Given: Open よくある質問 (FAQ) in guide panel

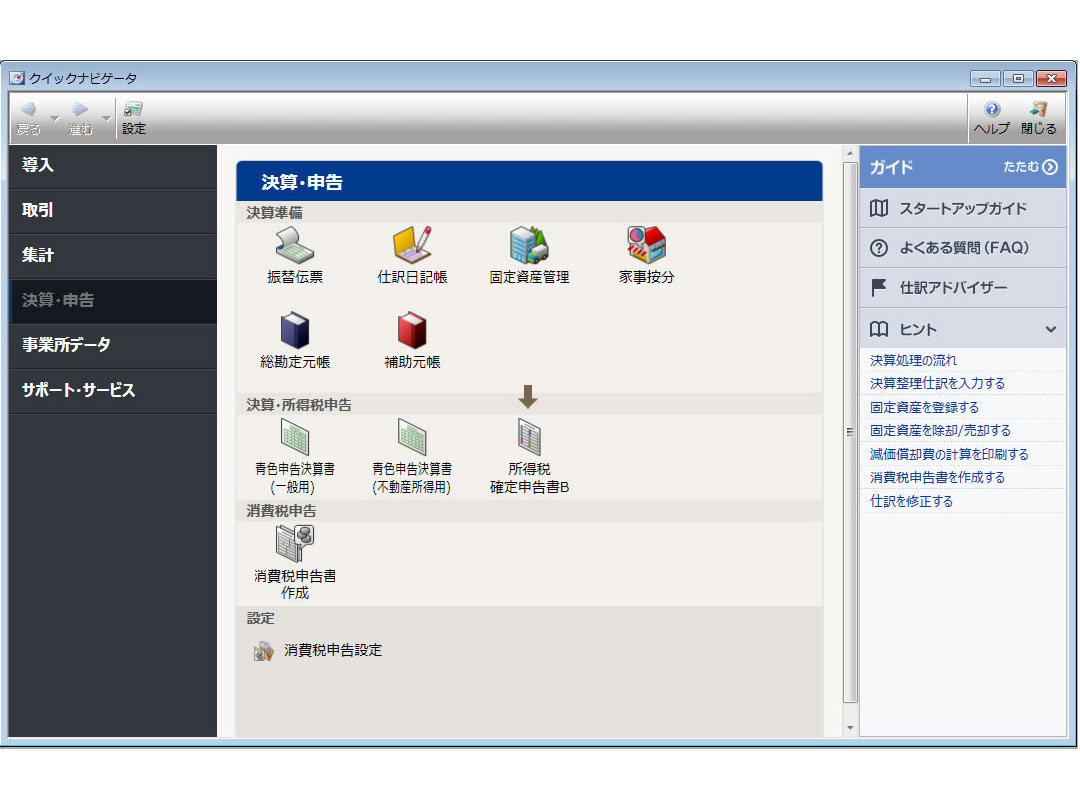Looking at the screenshot, I should pyautogui.click(x=963, y=248).
